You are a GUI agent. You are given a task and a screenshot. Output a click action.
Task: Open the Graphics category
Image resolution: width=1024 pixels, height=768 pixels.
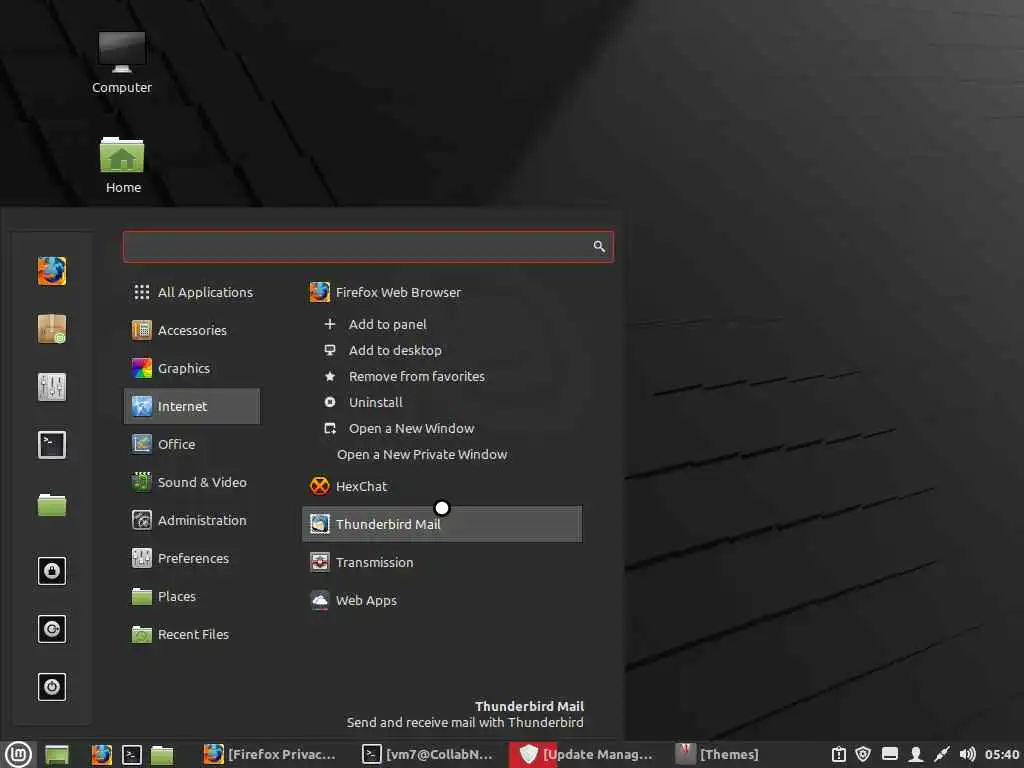click(192, 368)
